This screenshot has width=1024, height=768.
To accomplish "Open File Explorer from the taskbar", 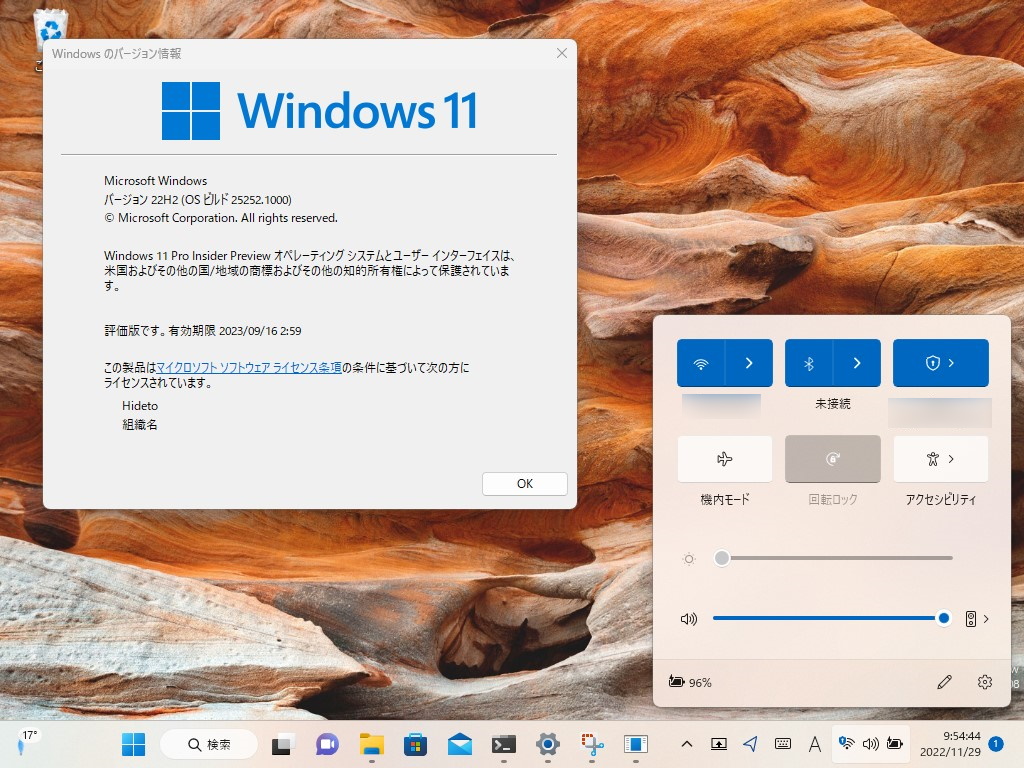I will pyautogui.click(x=371, y=745).
